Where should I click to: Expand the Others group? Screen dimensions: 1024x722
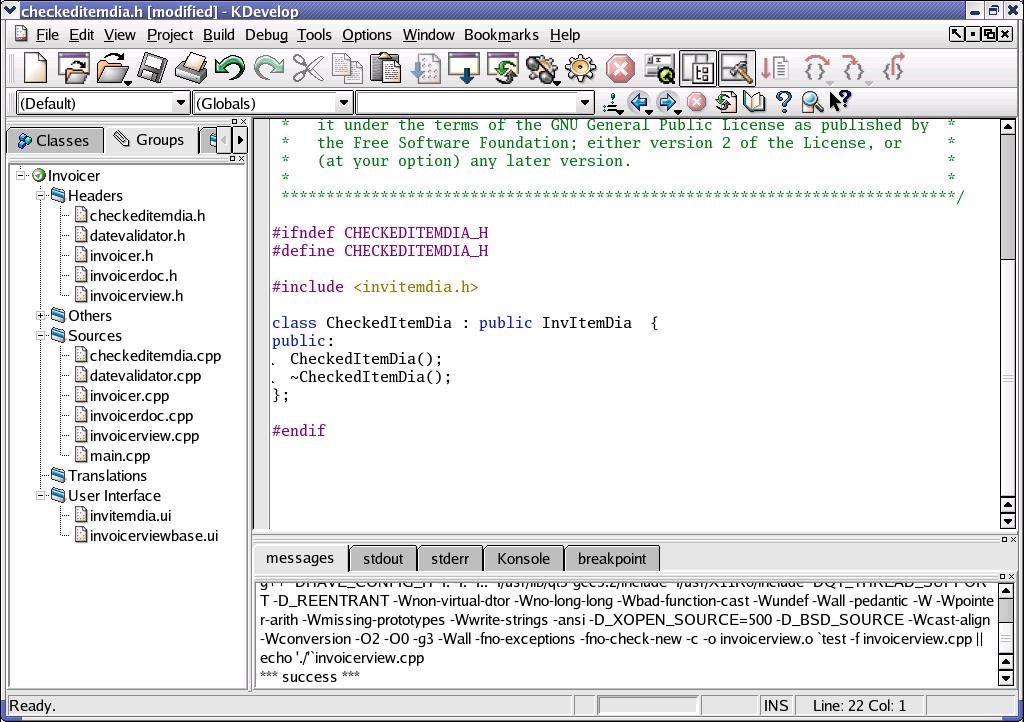point(40,315)
